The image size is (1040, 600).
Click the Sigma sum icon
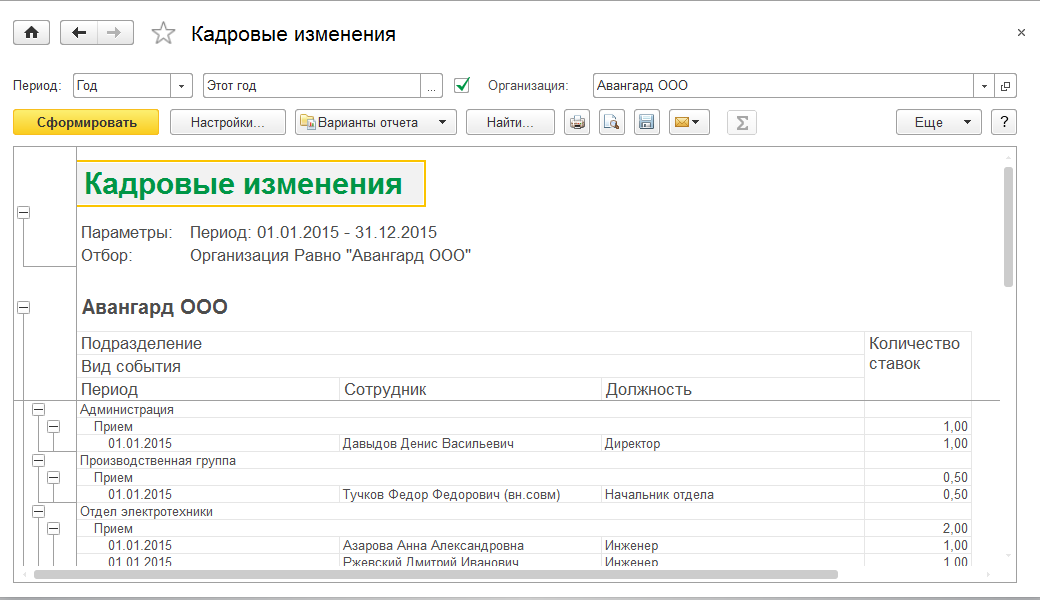point(741,122)
